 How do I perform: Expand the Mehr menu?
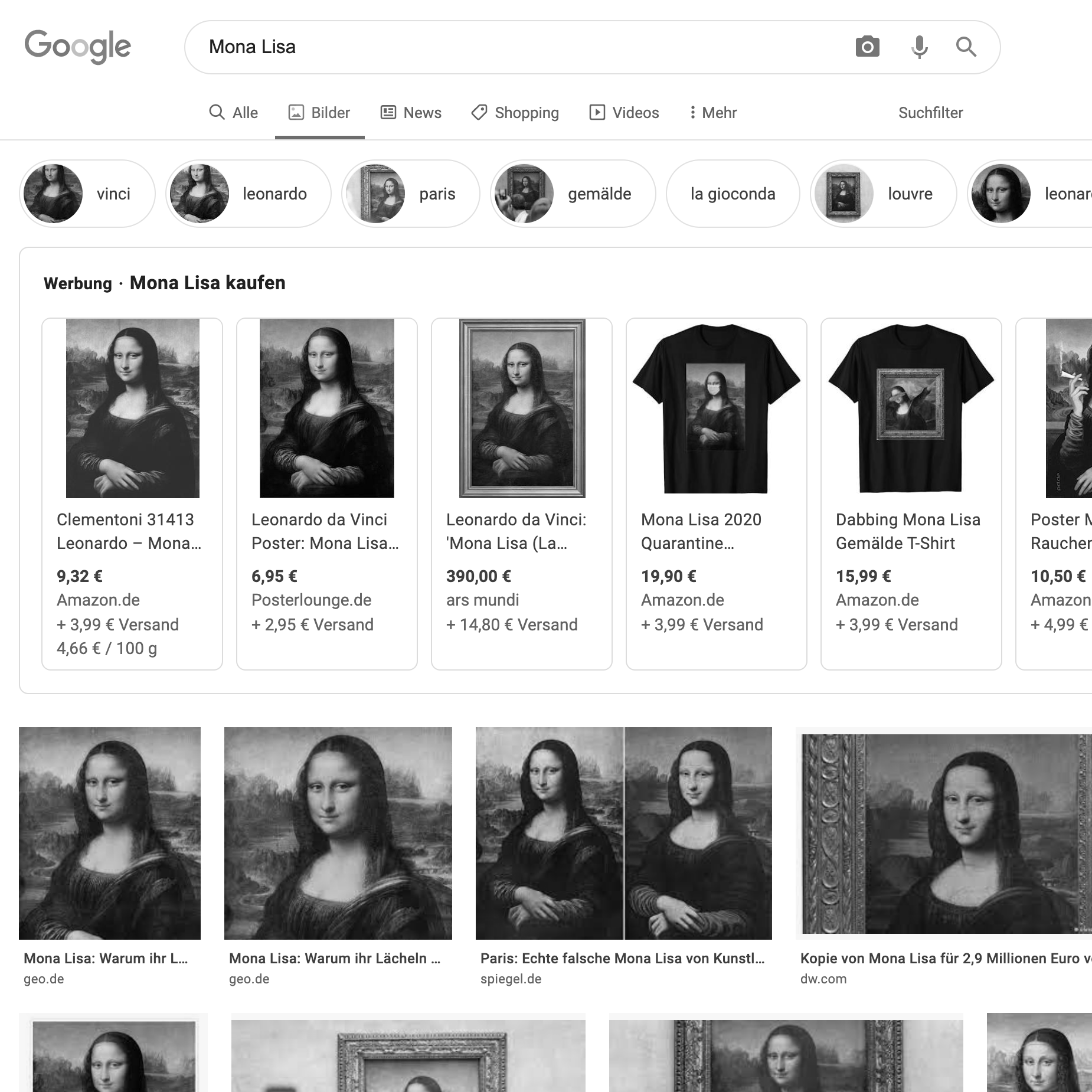[713, 112]
